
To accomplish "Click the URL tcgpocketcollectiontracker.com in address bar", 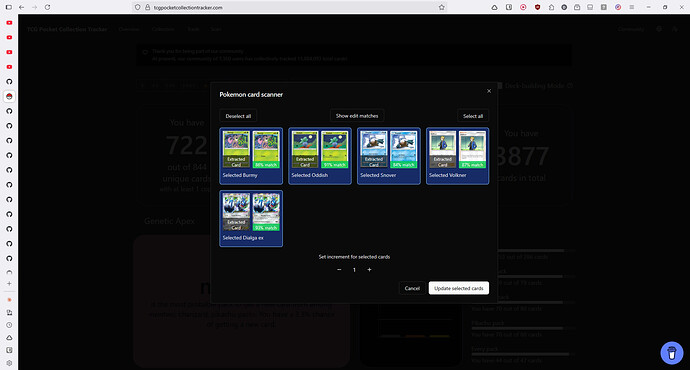I will 188,7.
